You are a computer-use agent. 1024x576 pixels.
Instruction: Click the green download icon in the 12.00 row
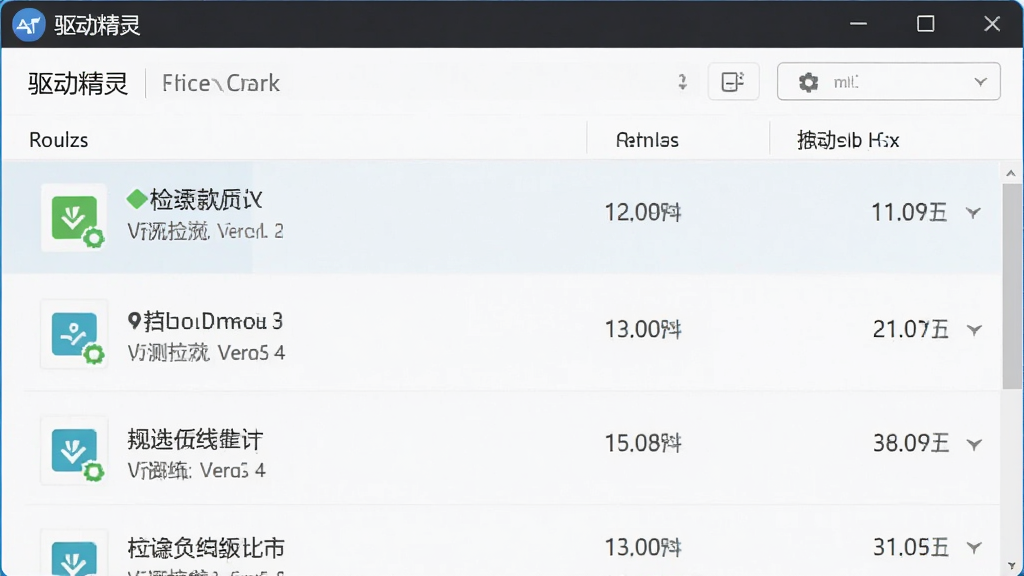pos(74,218)
